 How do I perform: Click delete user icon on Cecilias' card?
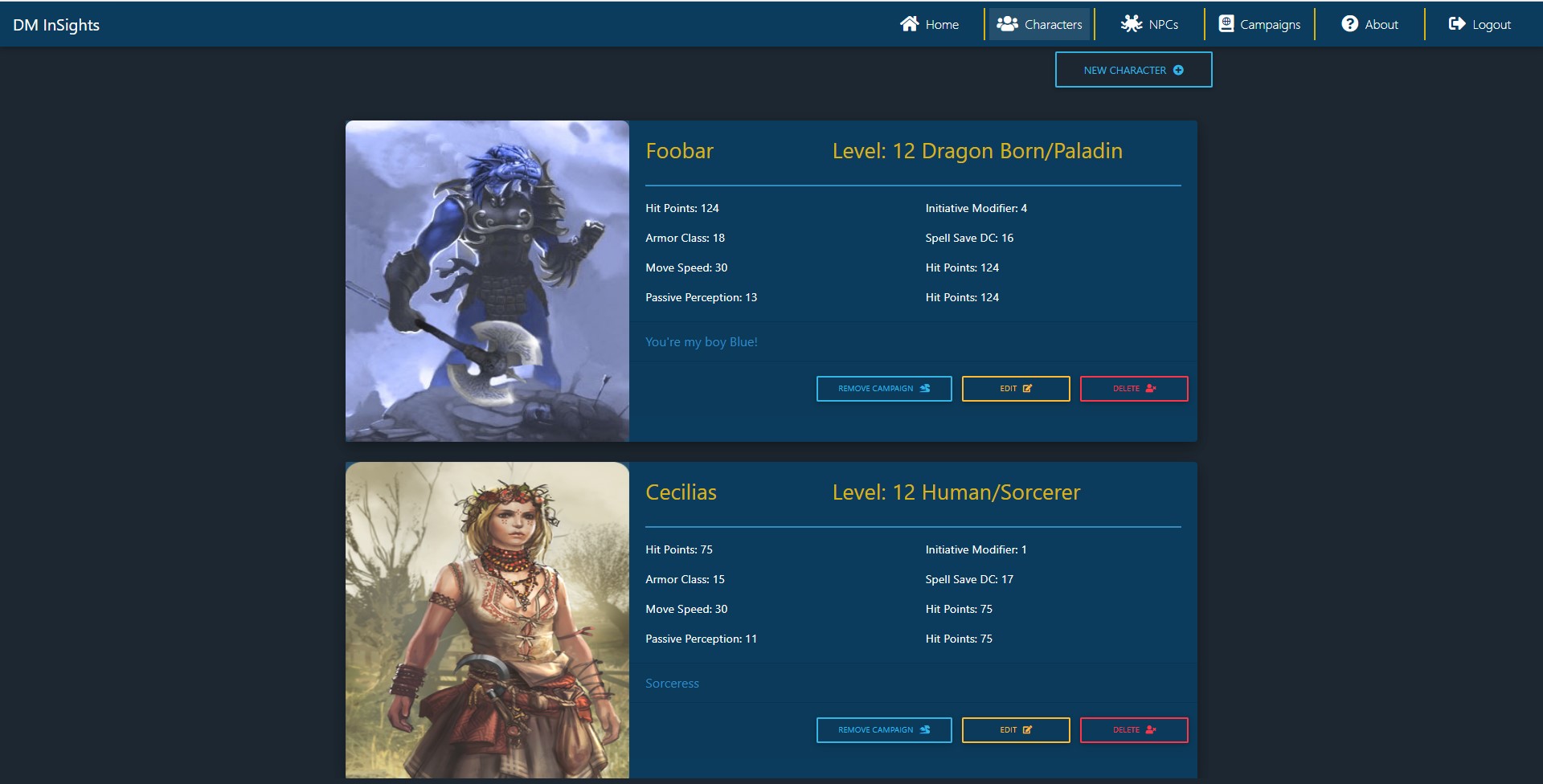(x=1151, y=730)
